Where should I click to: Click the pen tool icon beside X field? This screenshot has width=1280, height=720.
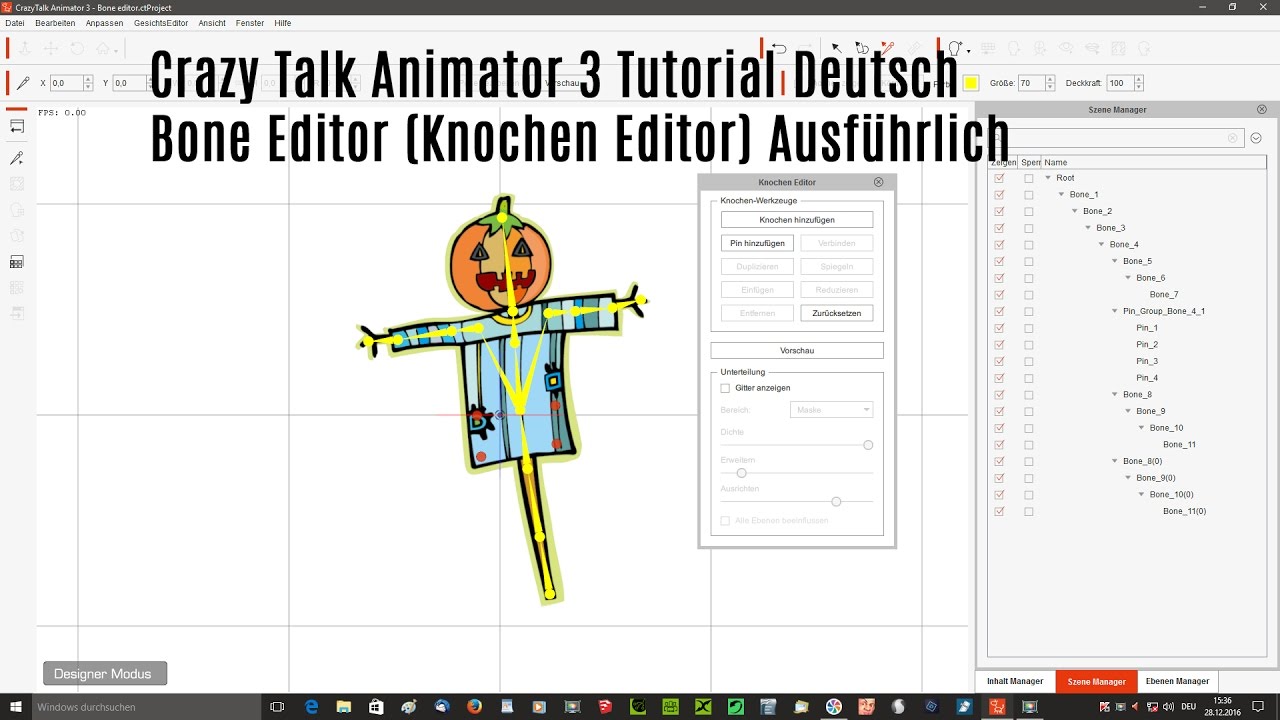click(x=24, y=83)
